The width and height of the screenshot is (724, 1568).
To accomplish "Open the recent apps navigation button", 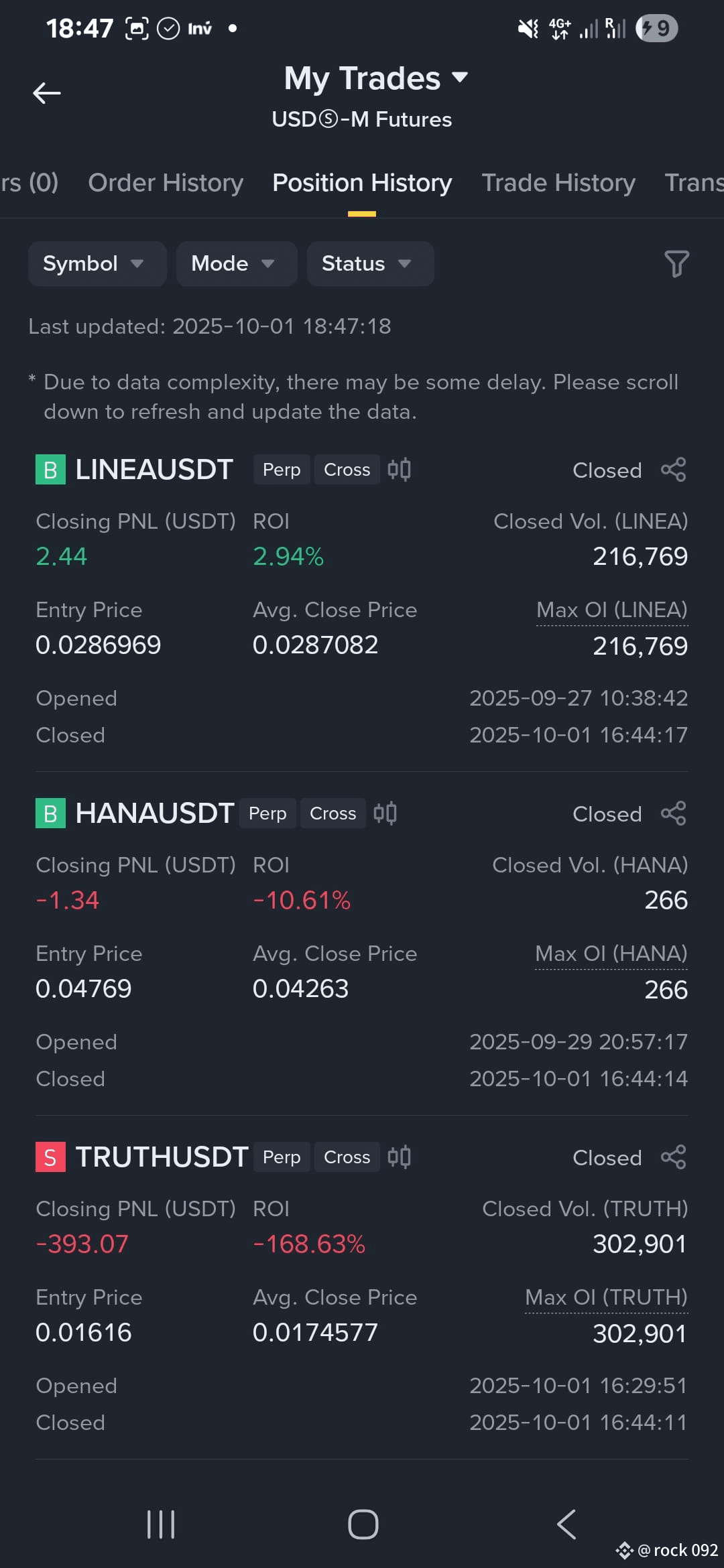I will [161, 1524].
